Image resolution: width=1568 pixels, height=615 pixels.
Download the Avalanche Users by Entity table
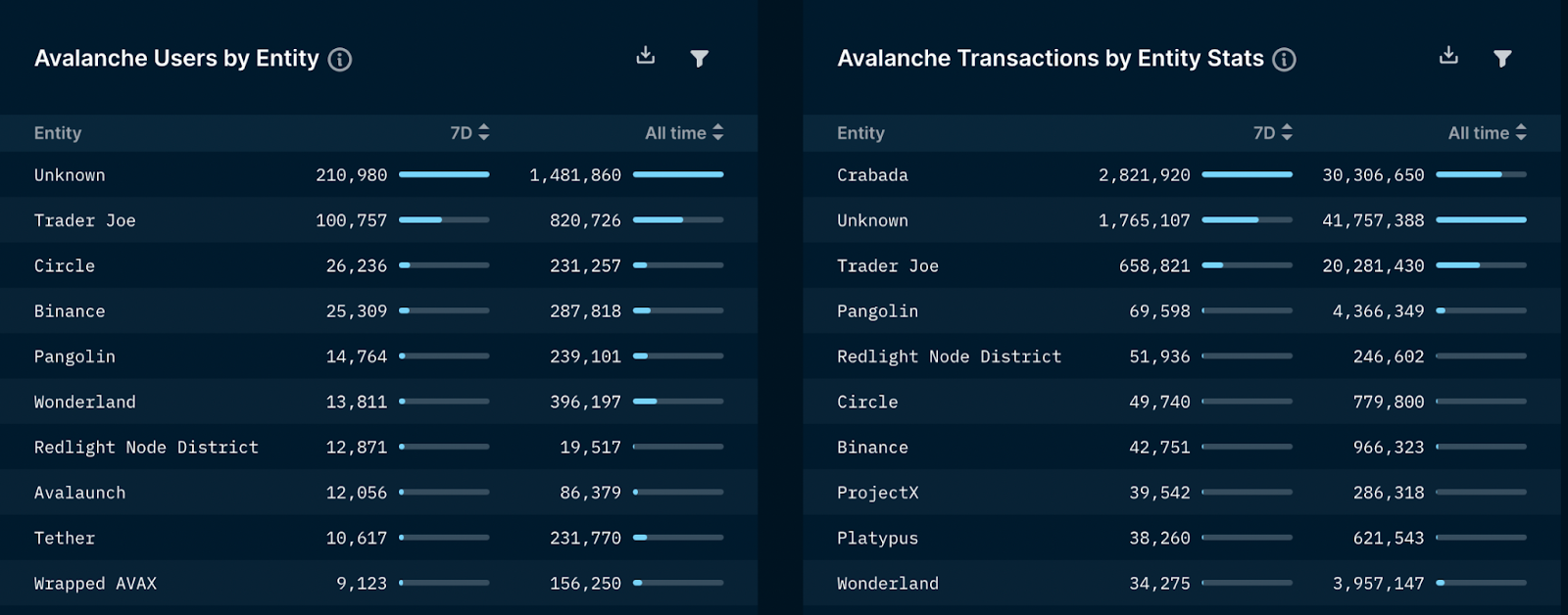point(646,55)
